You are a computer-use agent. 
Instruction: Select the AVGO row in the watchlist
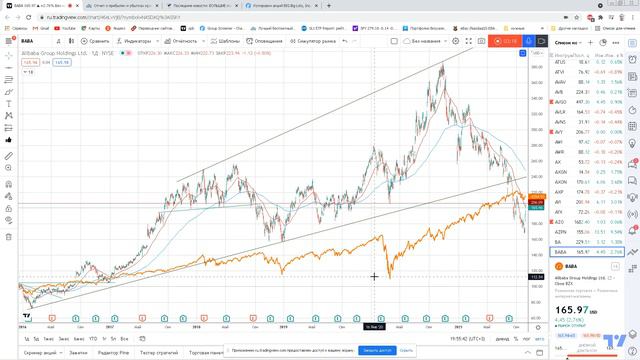pyautogui.click(x=587, y=102)
